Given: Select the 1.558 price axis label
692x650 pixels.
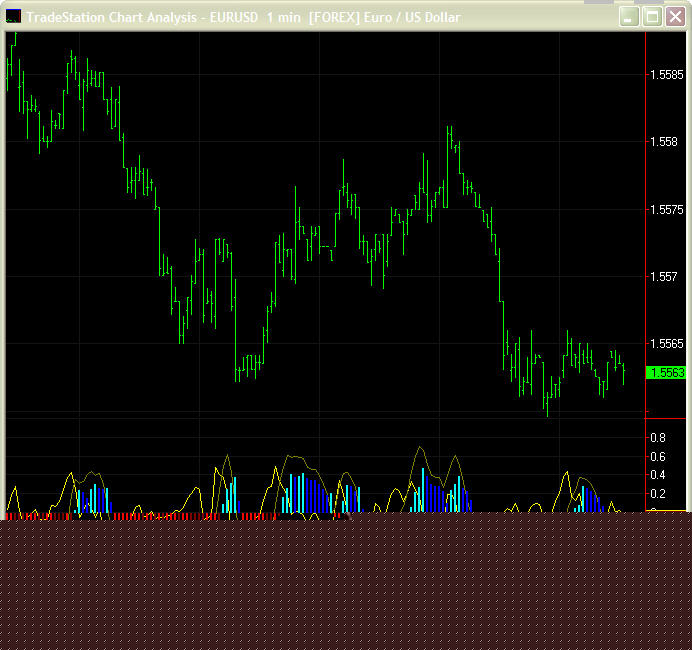Looking at the screenshot, I should pyautogui.click(x=664, y=142).
